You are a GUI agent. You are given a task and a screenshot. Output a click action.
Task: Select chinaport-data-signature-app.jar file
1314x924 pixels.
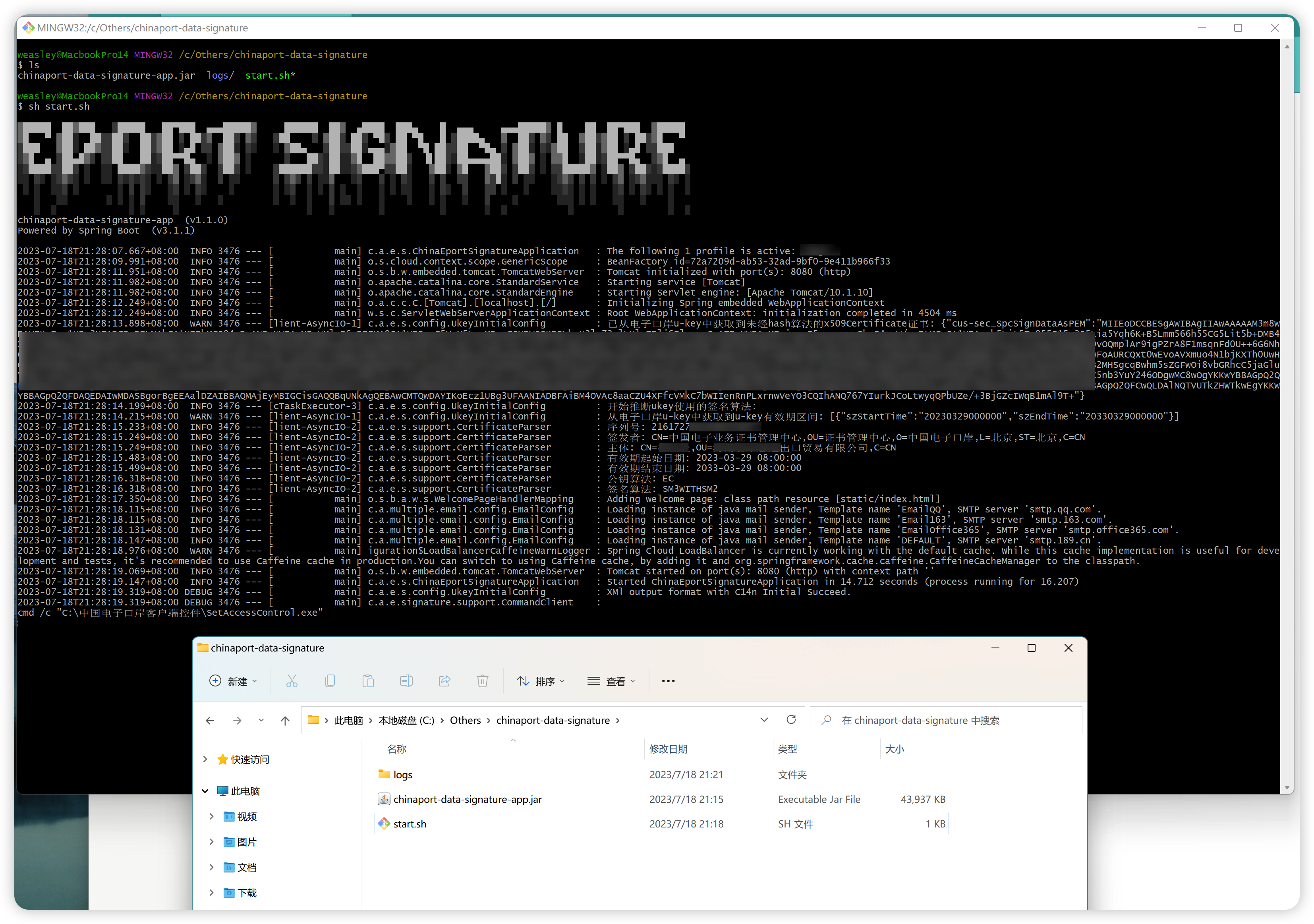pyautogui.click(x=467, y=799)
